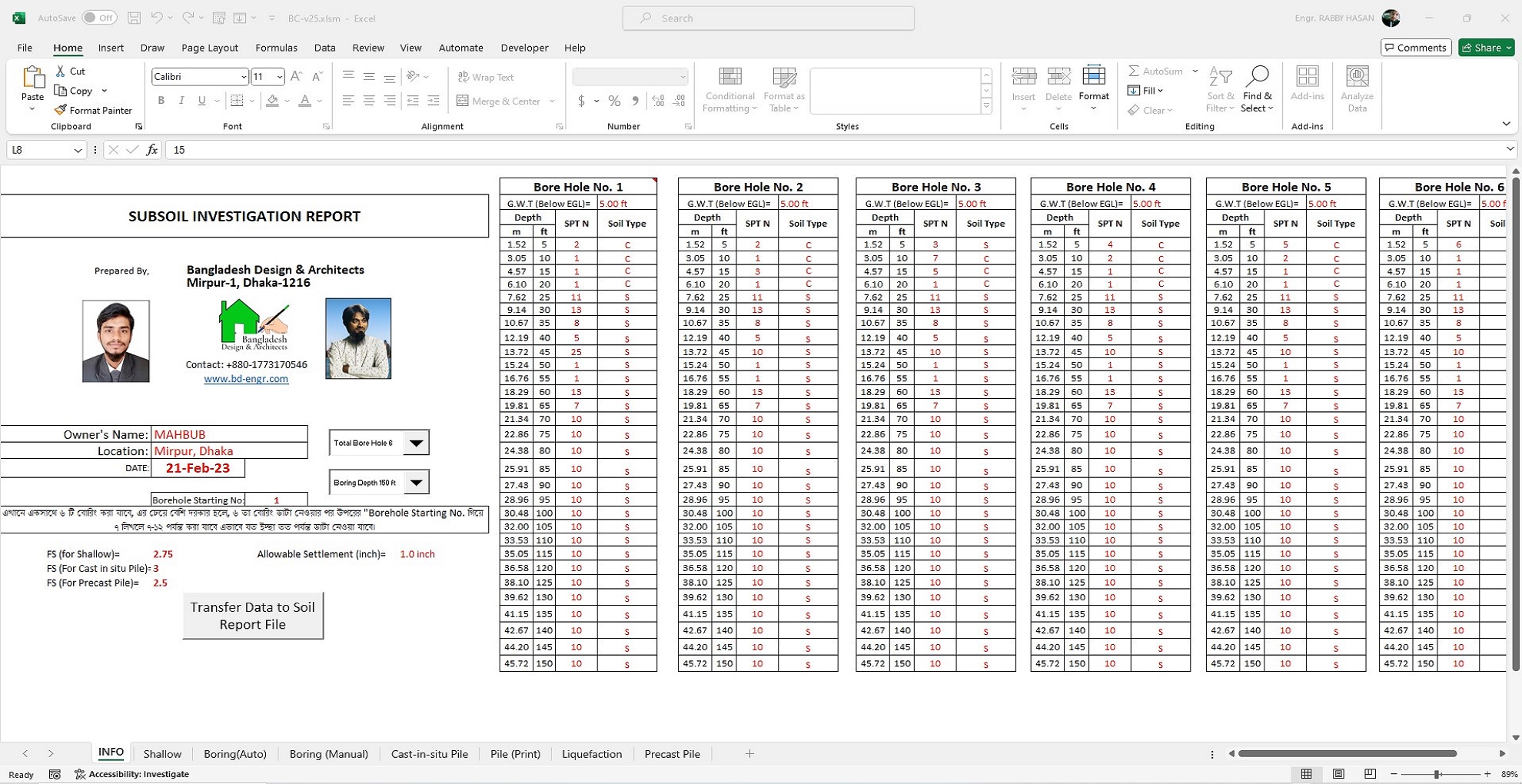Screen dimensions: 1522x784
Task: Click the zoom slider handle
Action: point(1437,774)
